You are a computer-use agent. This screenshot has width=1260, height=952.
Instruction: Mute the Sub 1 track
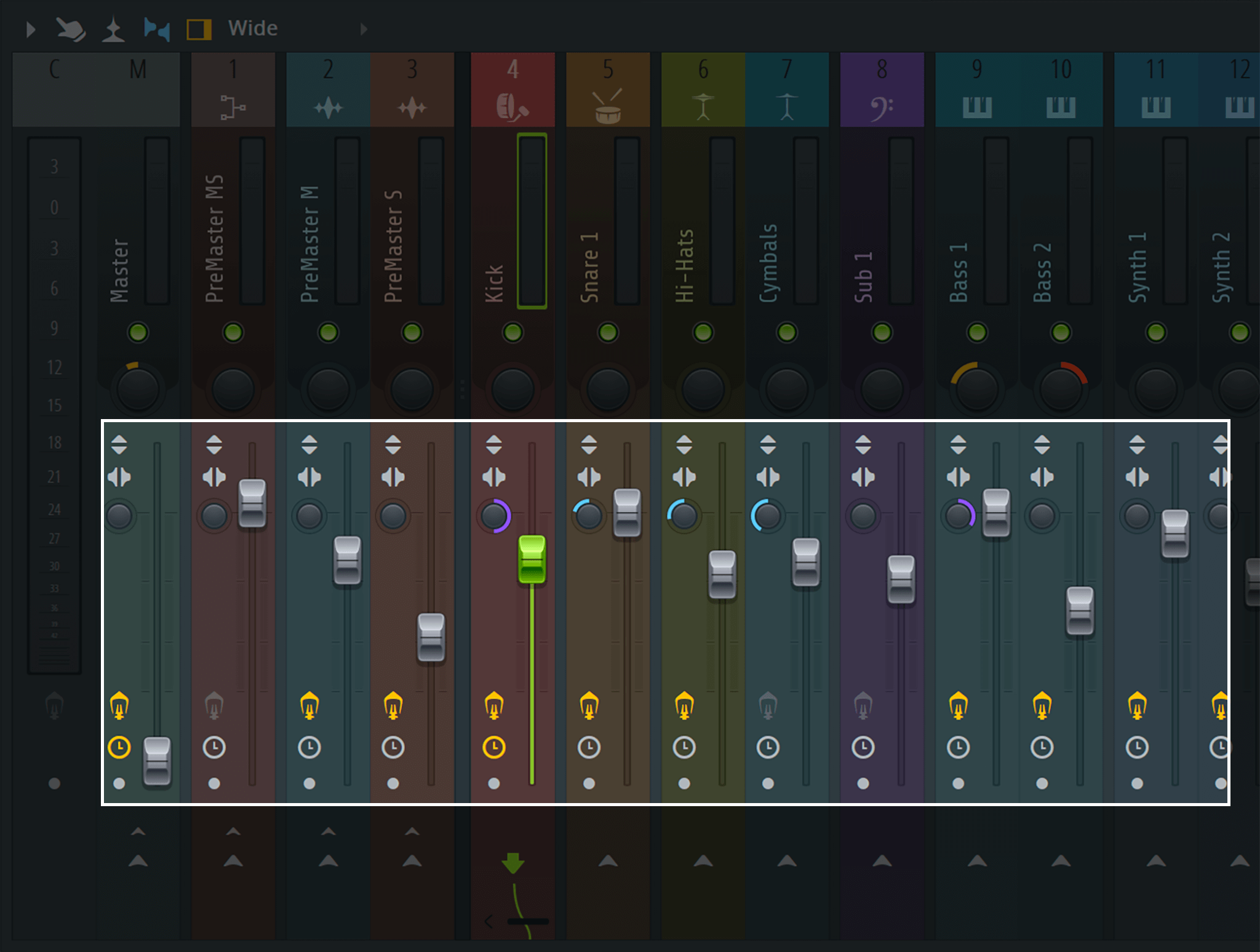[882, 332]
